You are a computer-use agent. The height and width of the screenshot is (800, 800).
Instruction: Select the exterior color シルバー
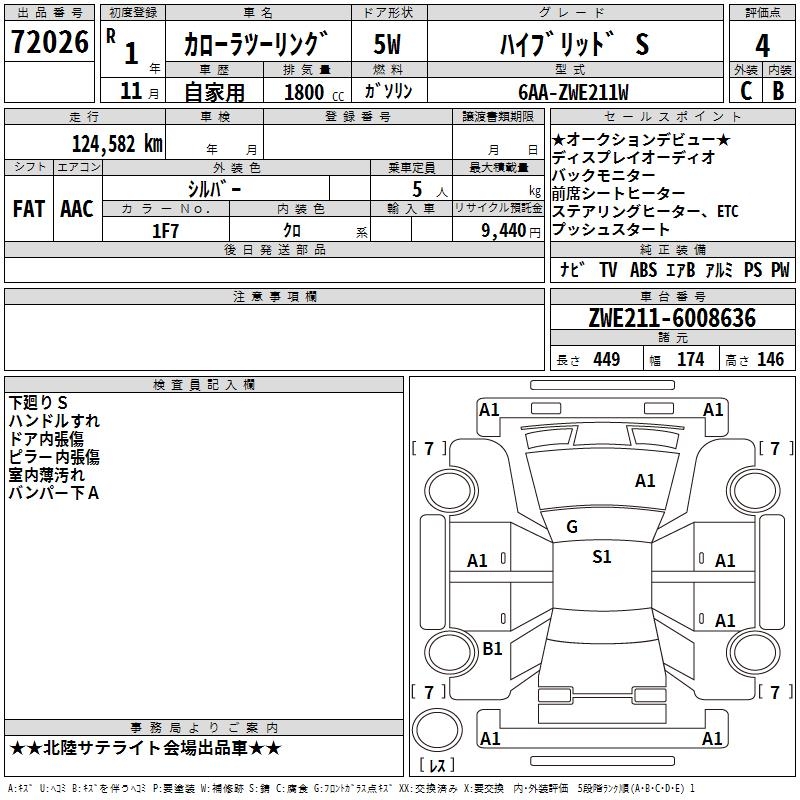pyautogui.click(x=215, y=189)
